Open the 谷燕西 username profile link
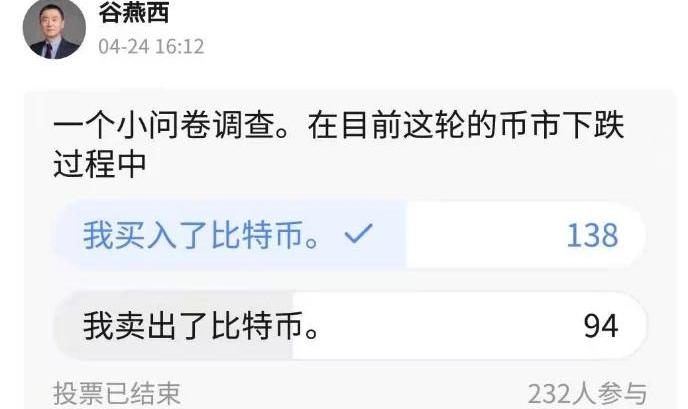The image size is (688, 409). click(x=134, y=12)
